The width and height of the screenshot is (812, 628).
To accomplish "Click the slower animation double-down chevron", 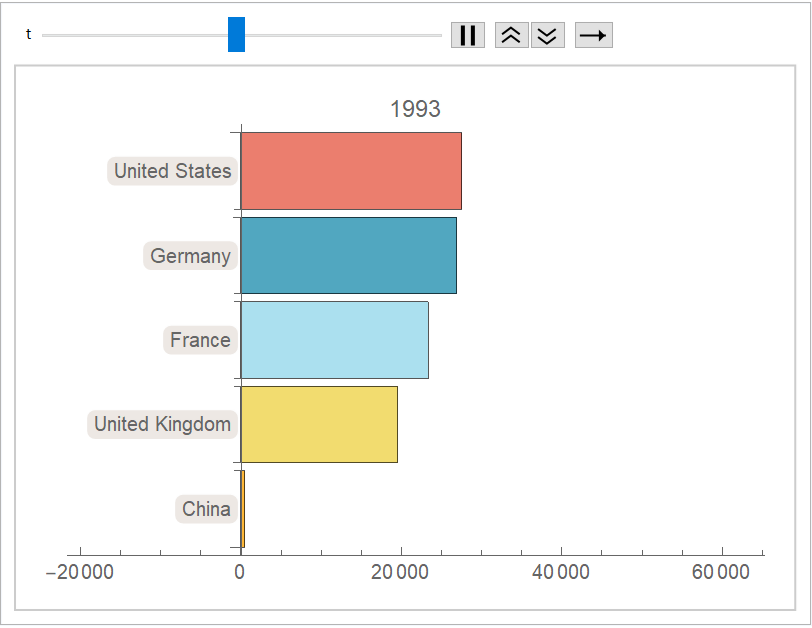I will pyautogui.click(x=547, y=35).
